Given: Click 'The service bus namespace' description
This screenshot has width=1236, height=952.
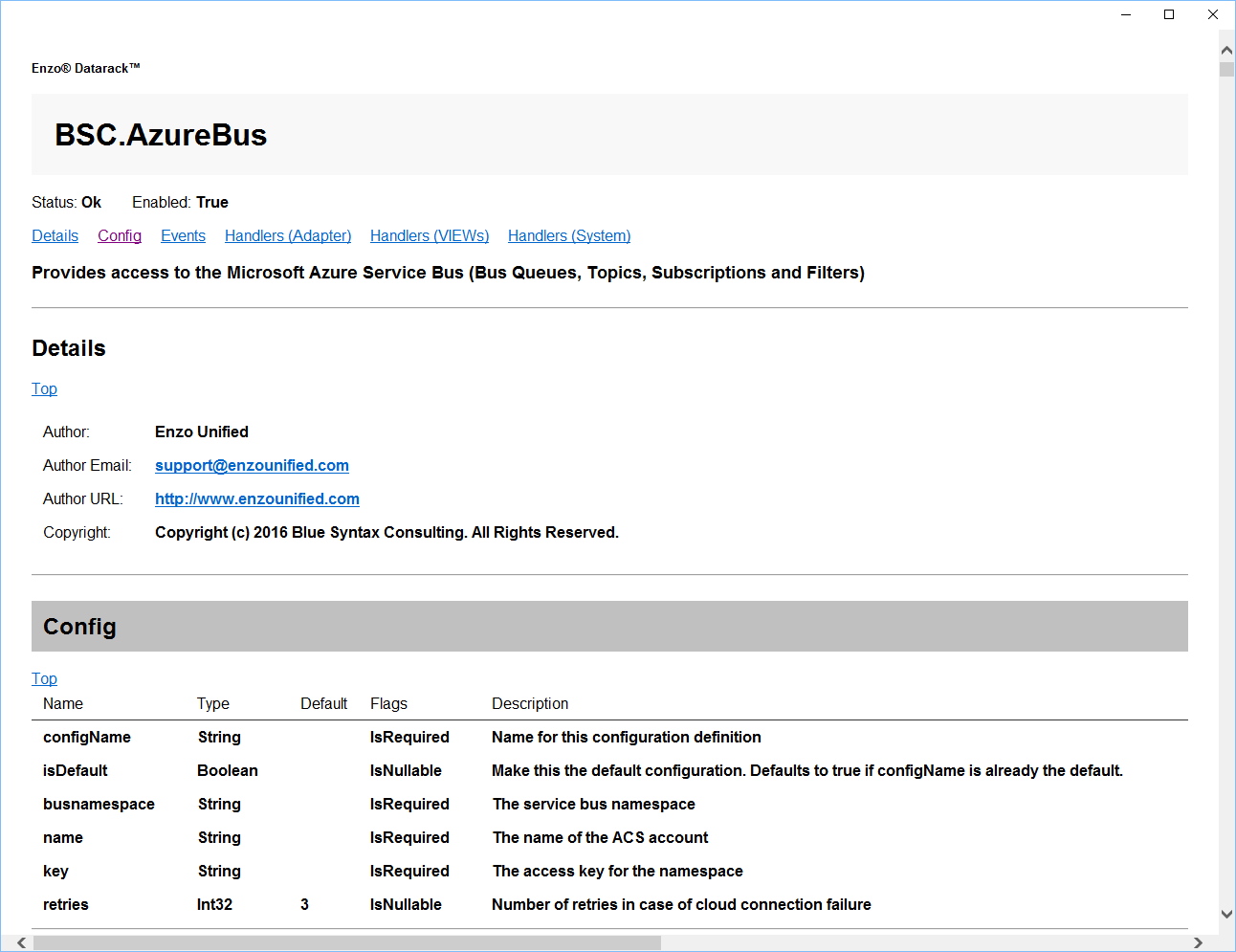Looking at the screenshot, I should point(593,804).
